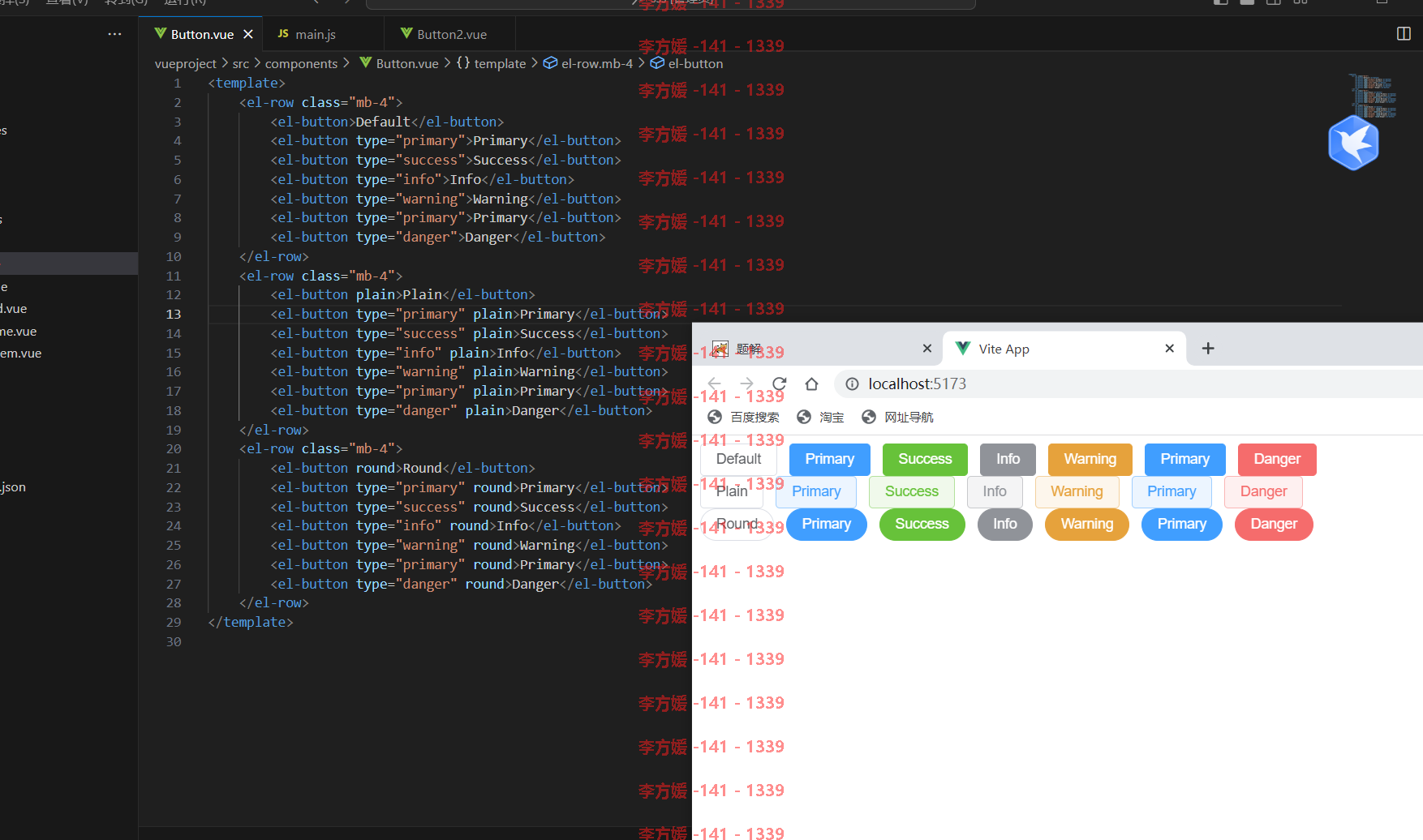Viewport: 1423px width, 840px height.
Task: Reload the localhost page
Action: pyautogui.click(x=779, y=384)
